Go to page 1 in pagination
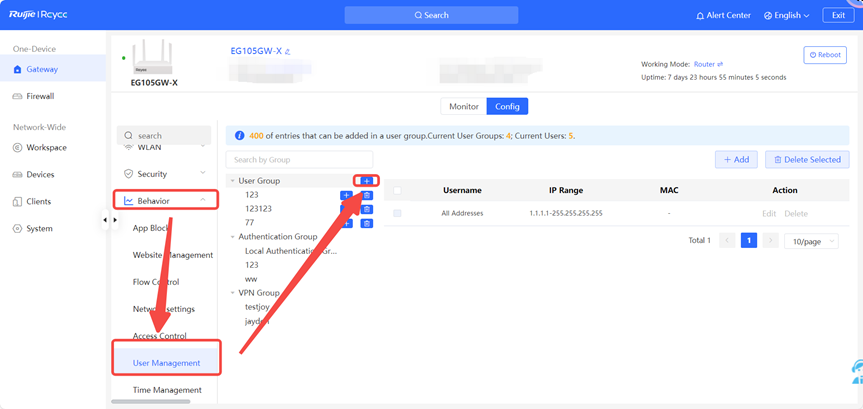 tap(749, 241)
